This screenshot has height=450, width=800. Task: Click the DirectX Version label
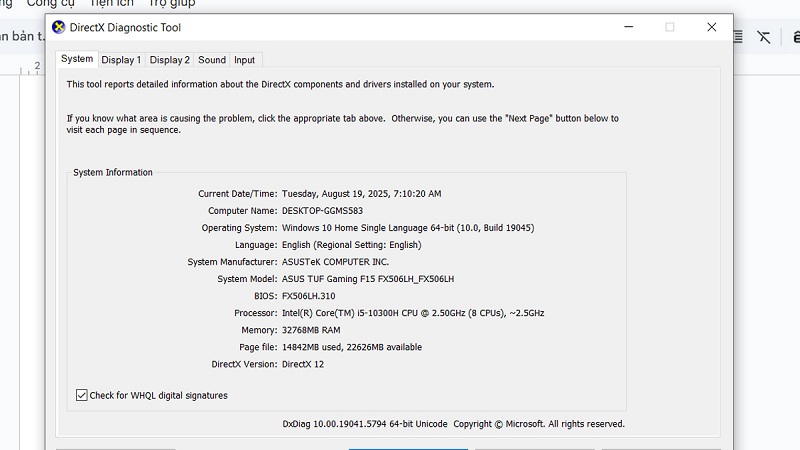tap(244, 364)
